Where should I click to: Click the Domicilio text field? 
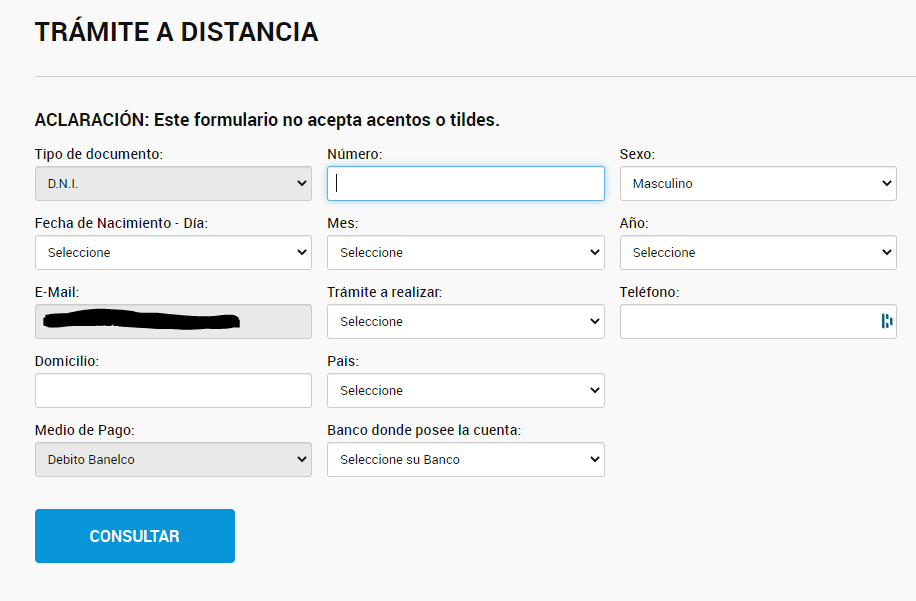pos(173,390)
